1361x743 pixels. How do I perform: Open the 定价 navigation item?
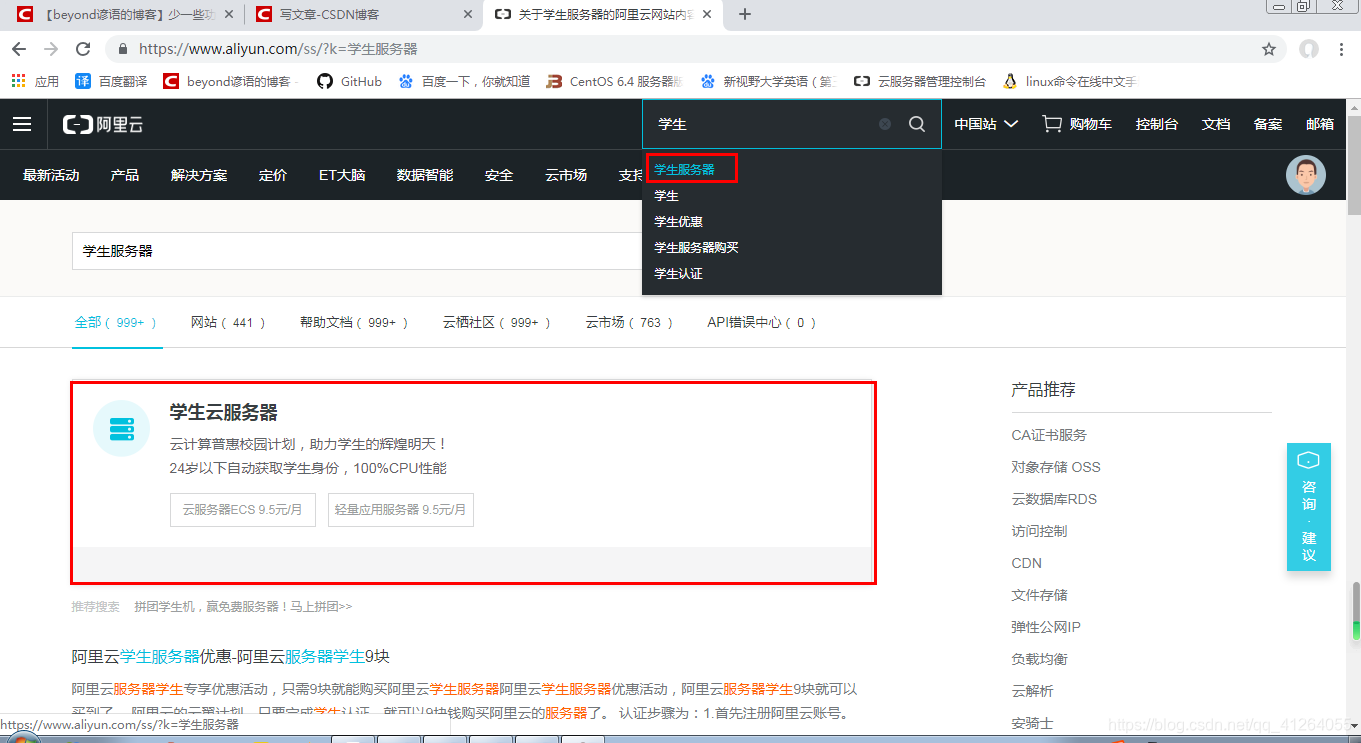(273, 175)
